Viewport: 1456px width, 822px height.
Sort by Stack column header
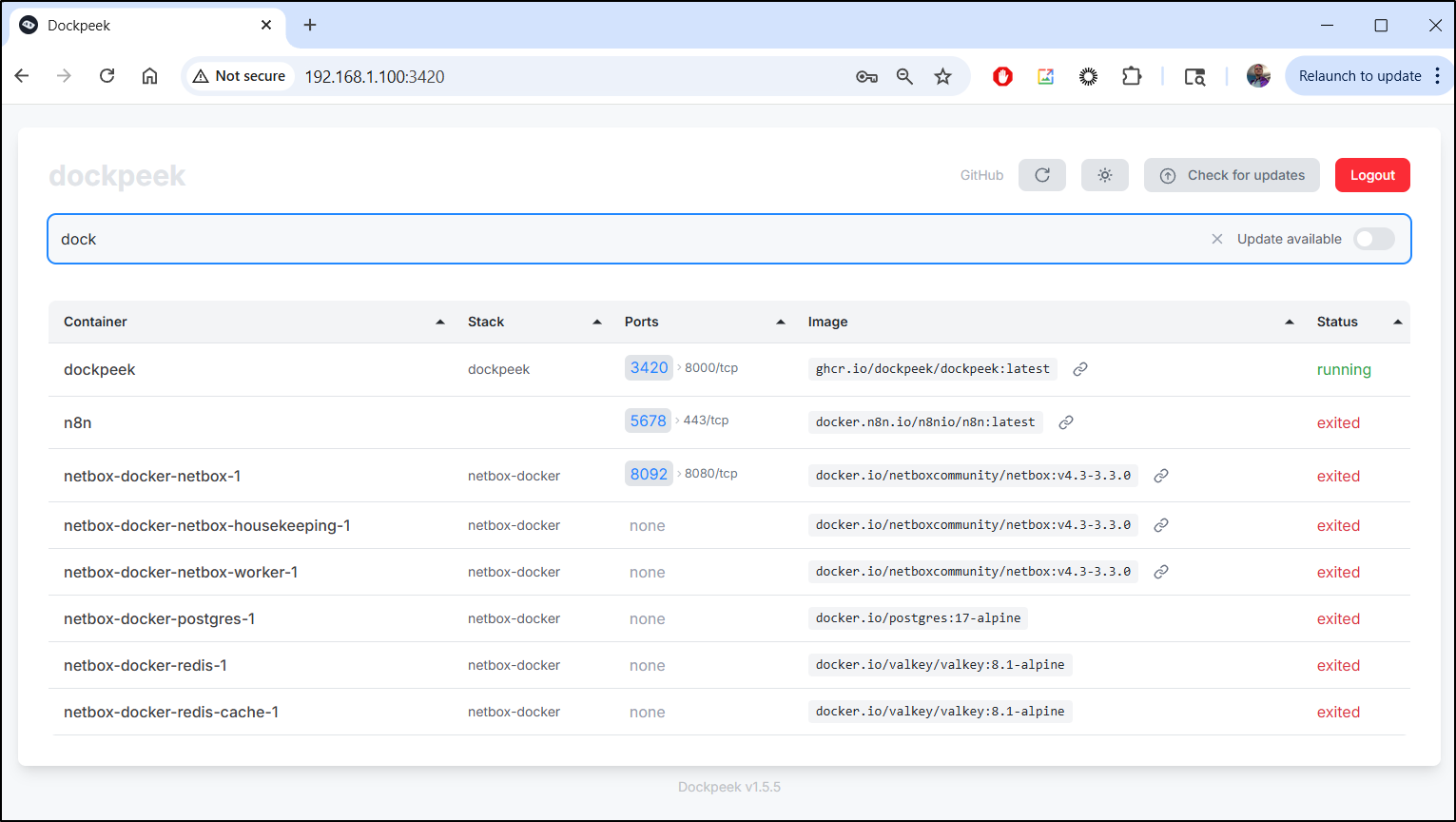pos(534,322)
